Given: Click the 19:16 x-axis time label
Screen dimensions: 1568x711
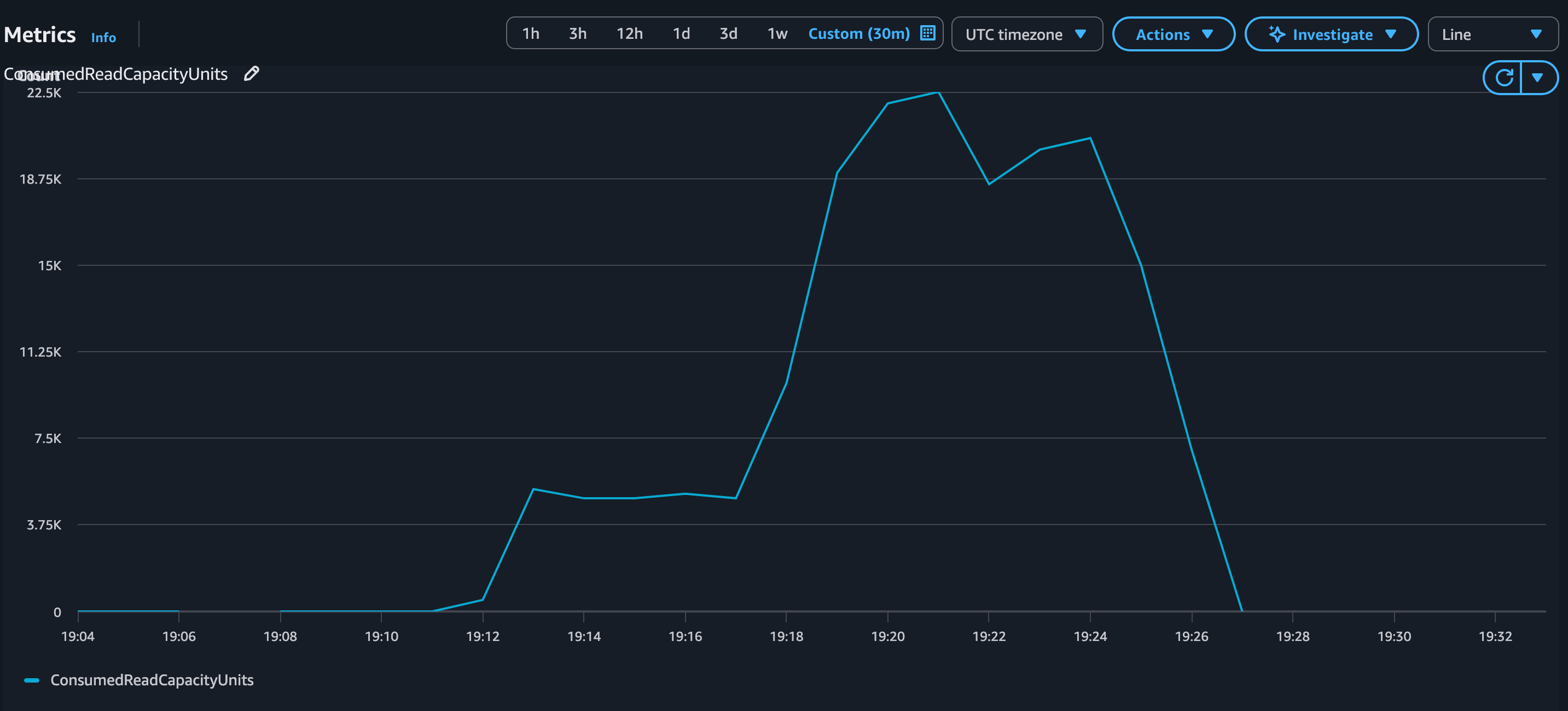Looking at the screenshot, I should pos(685,636).
